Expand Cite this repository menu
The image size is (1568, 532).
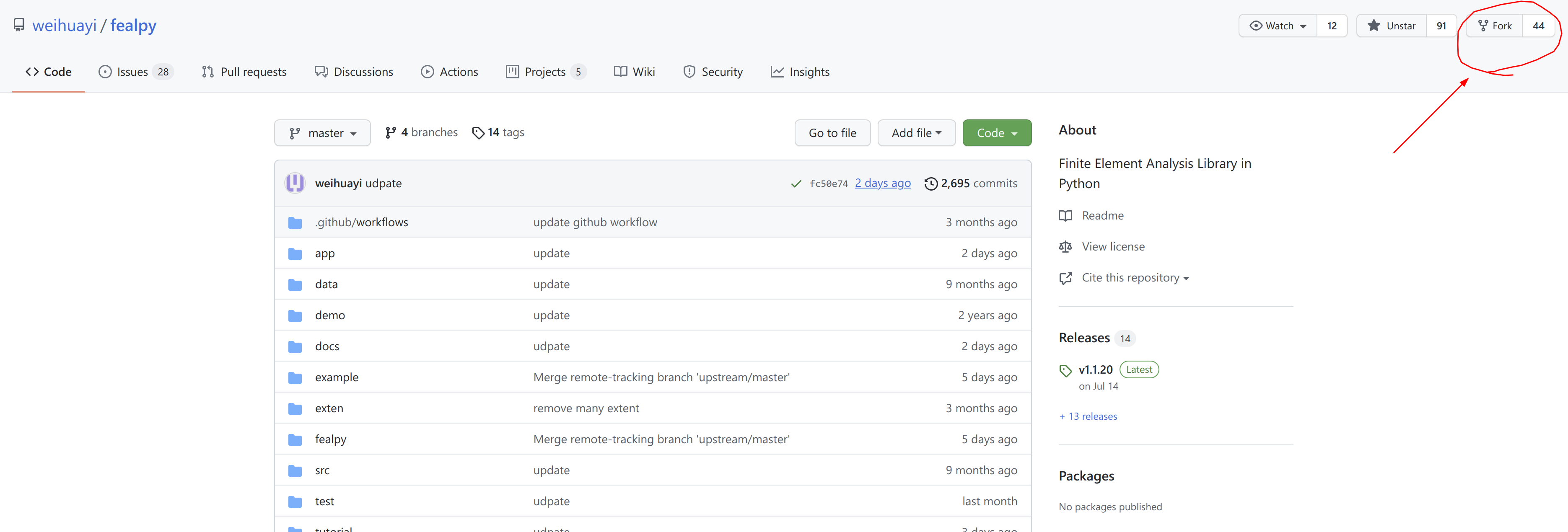click(x=1135, y=278)
